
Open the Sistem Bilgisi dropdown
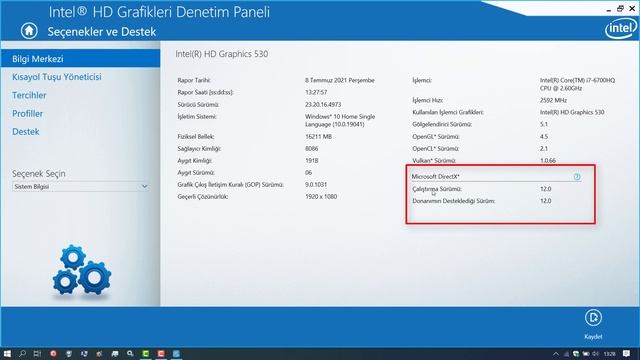point(80,187)
